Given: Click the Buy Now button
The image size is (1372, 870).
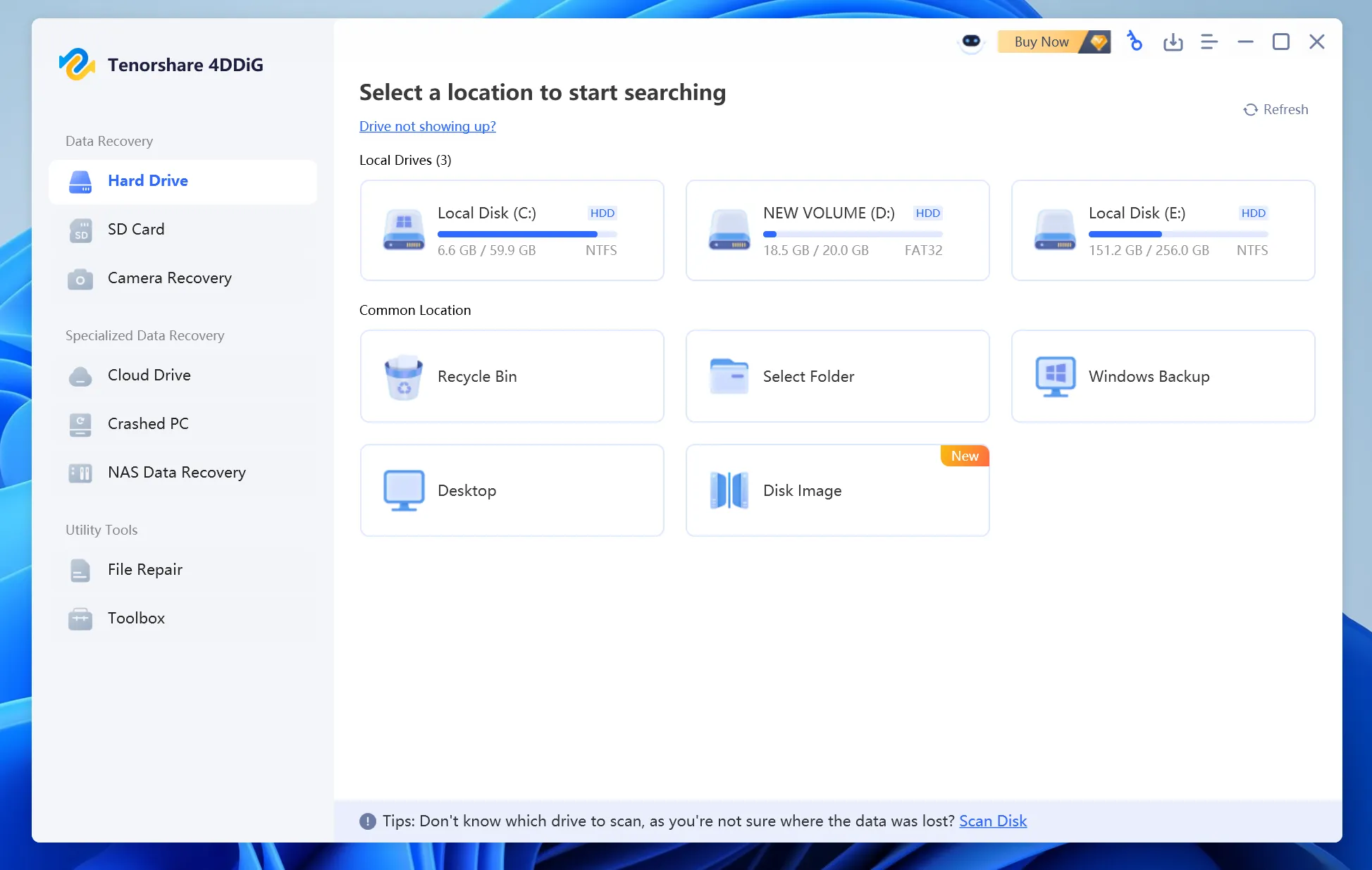Looking at the screenshot, I should pos(1053,42).
